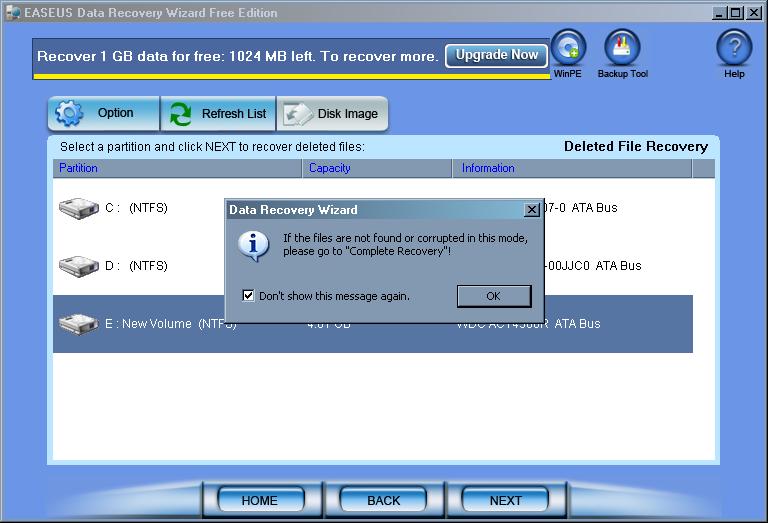Click the '00JJC0 ATA Bus' information text
768x523 pixels.
click(x=593, y=266)
